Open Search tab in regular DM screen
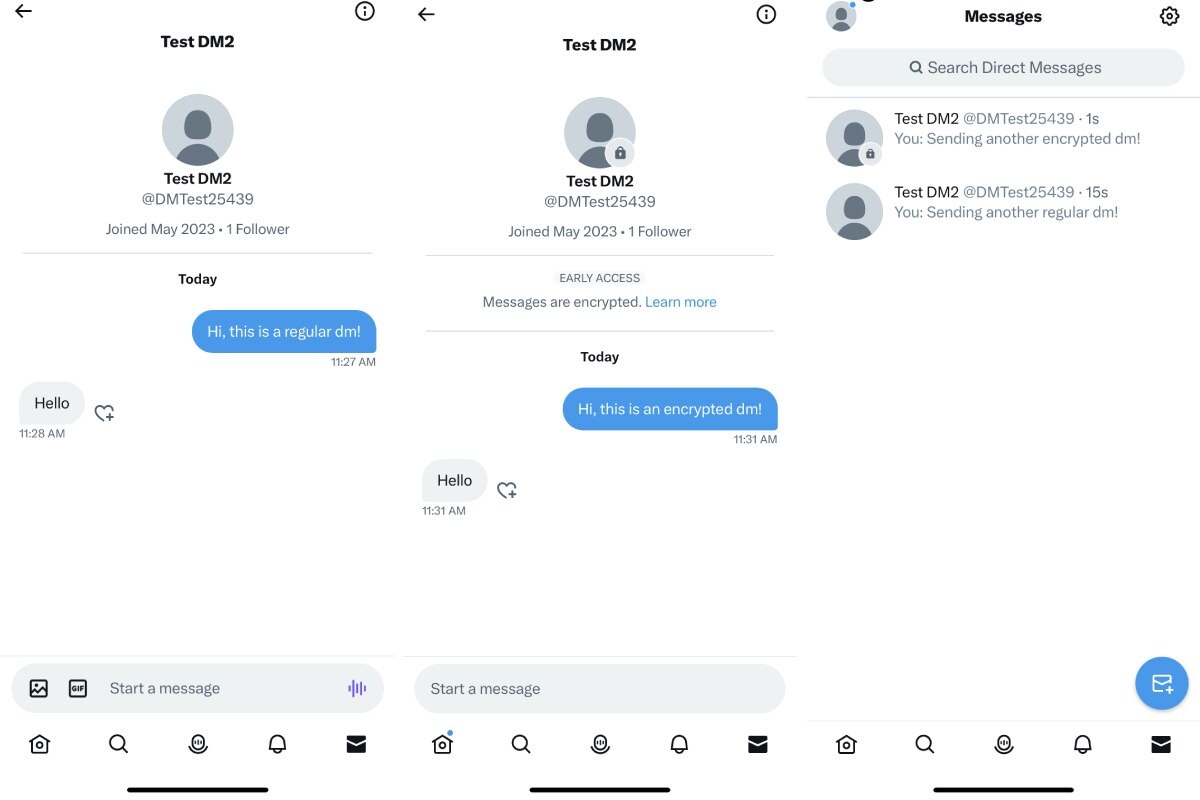This screenshot has width=1200, height=800. click(118, 744)
